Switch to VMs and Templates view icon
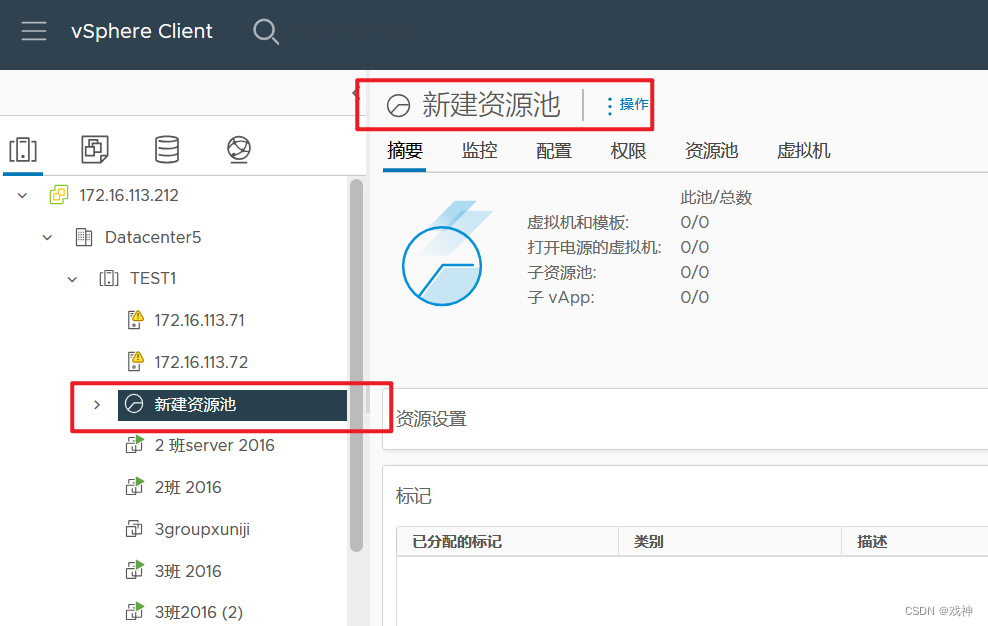 [x=95, y=150]
